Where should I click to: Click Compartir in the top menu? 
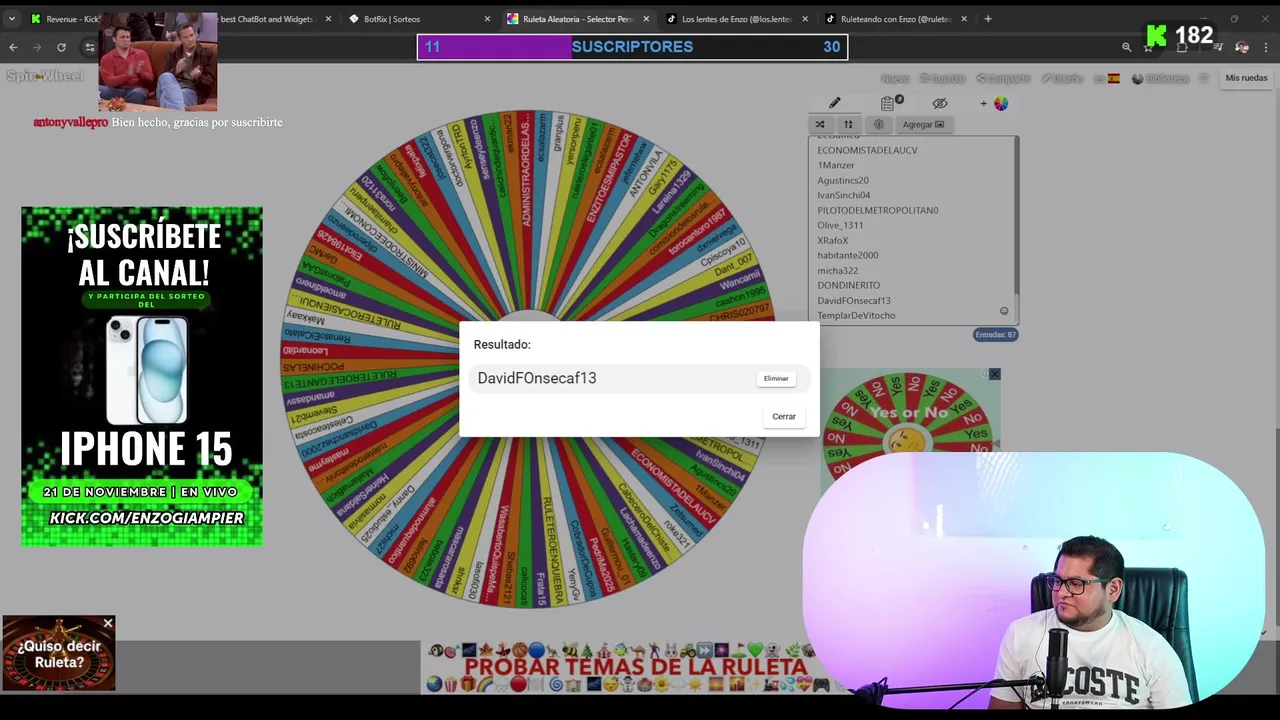point(1003,78)
